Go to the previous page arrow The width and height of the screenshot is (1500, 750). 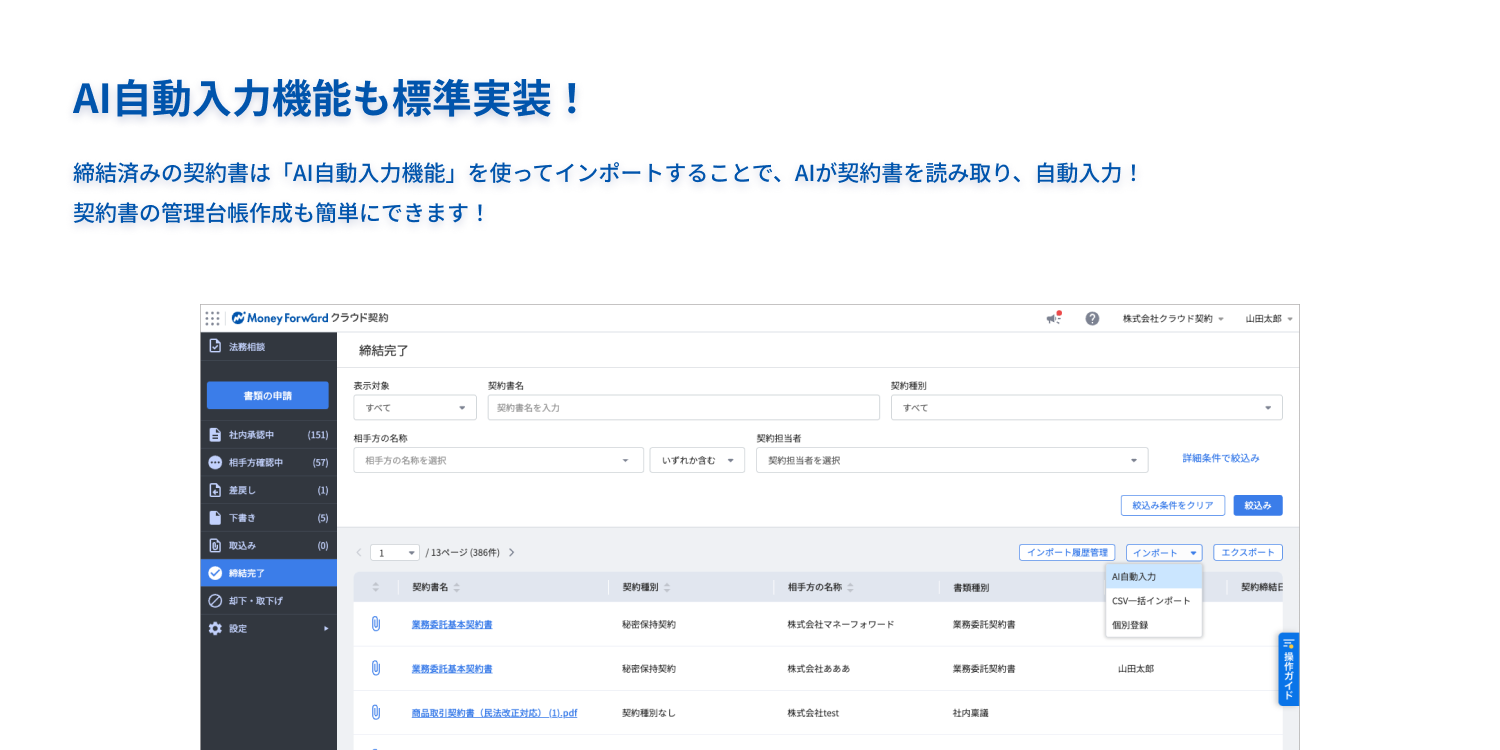pos(360,552)
